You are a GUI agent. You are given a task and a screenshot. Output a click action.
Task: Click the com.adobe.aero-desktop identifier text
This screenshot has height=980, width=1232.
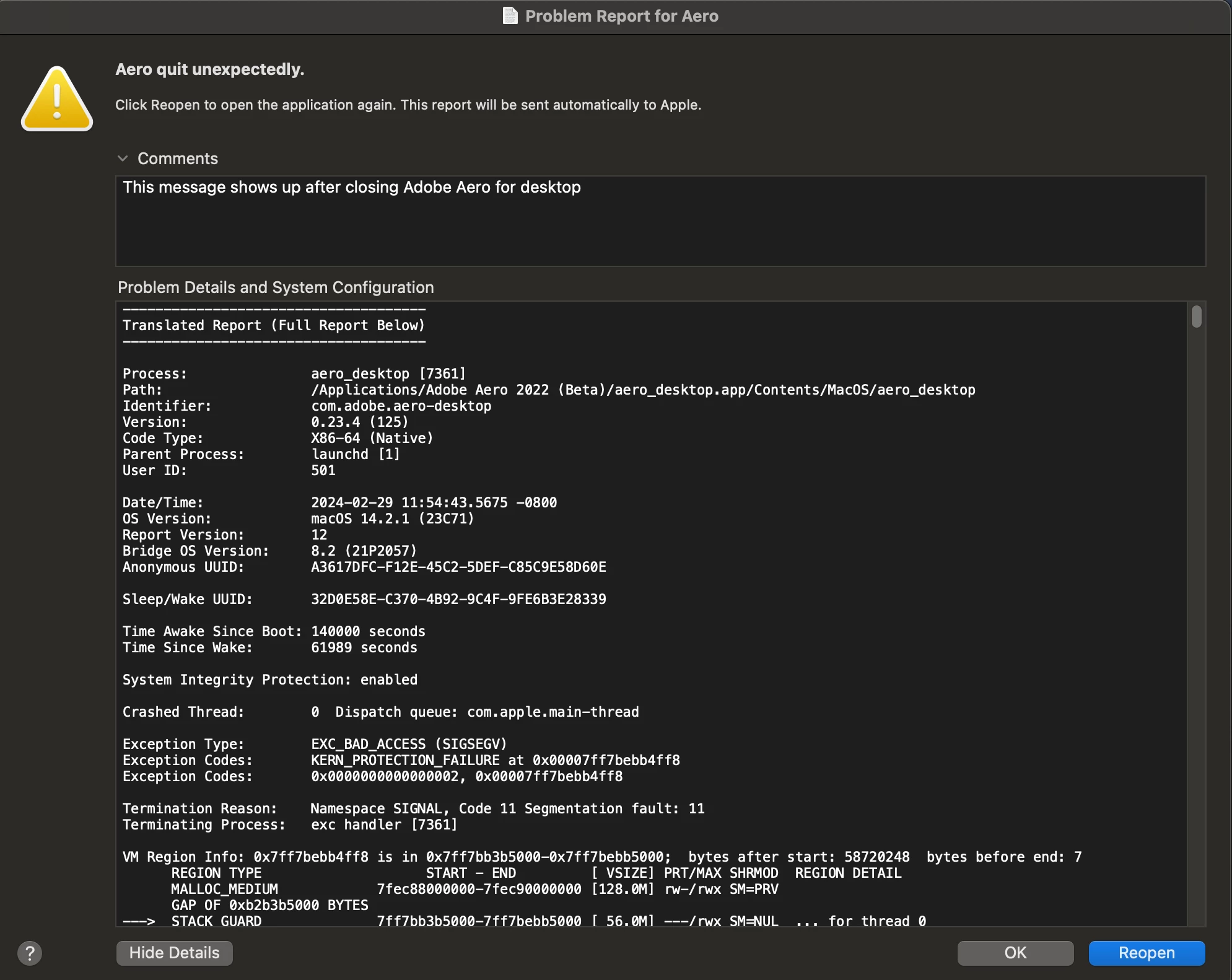pos(401,406)
